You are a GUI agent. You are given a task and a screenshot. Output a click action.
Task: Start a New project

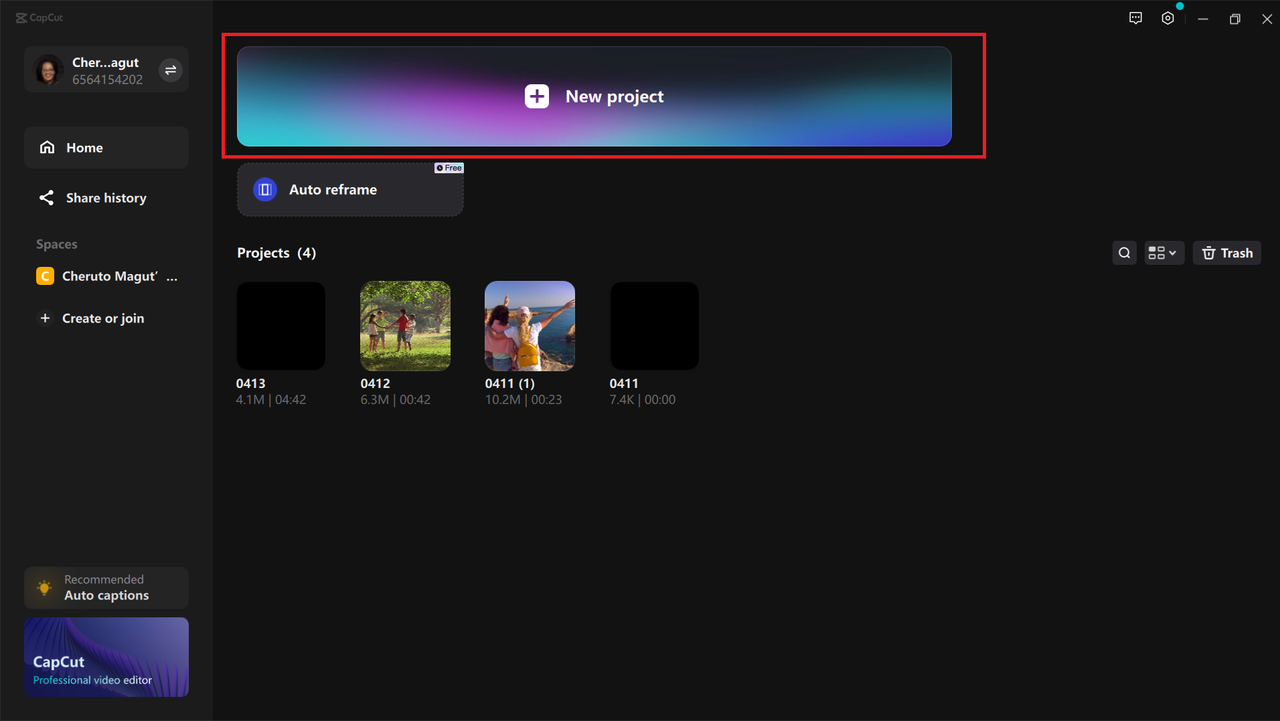[x=593, y=96]
